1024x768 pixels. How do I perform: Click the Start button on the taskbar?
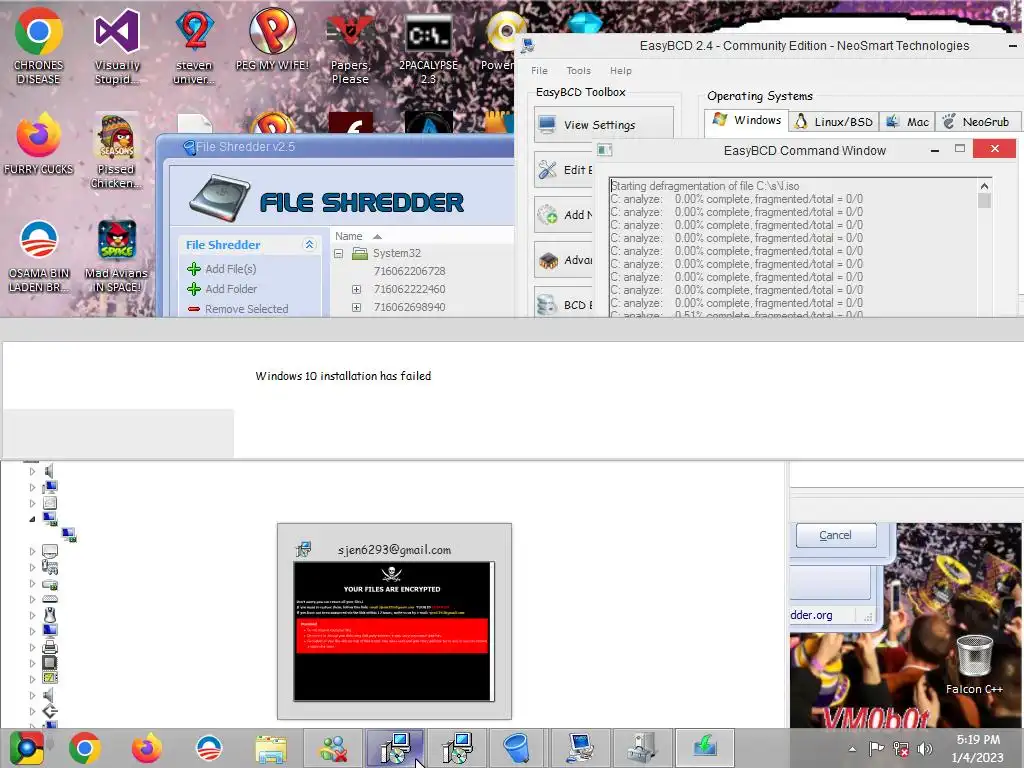[x=26, y=748]
